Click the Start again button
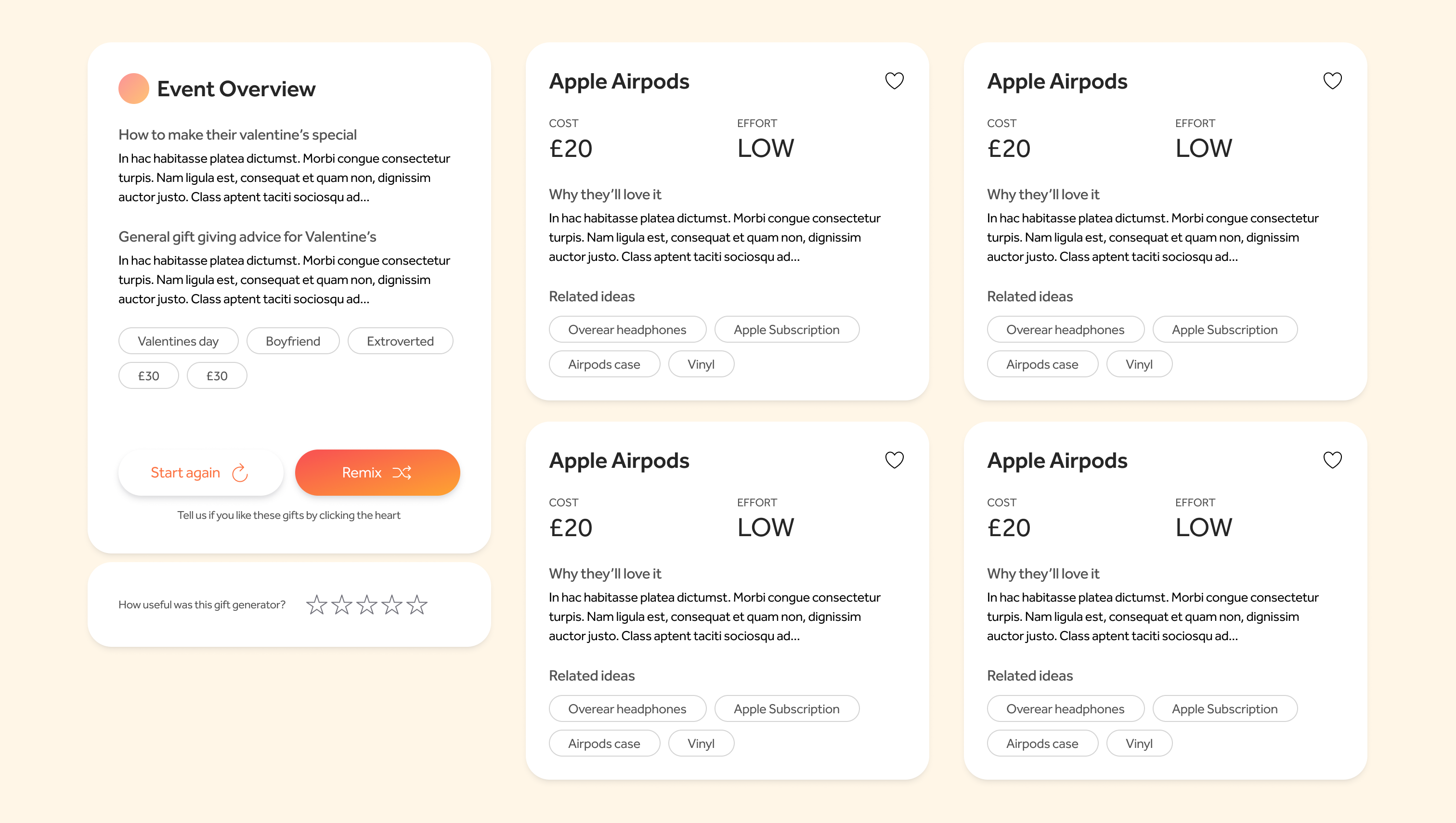The width and height of the screenshot is (1456, 823). [x=200, y=473]
